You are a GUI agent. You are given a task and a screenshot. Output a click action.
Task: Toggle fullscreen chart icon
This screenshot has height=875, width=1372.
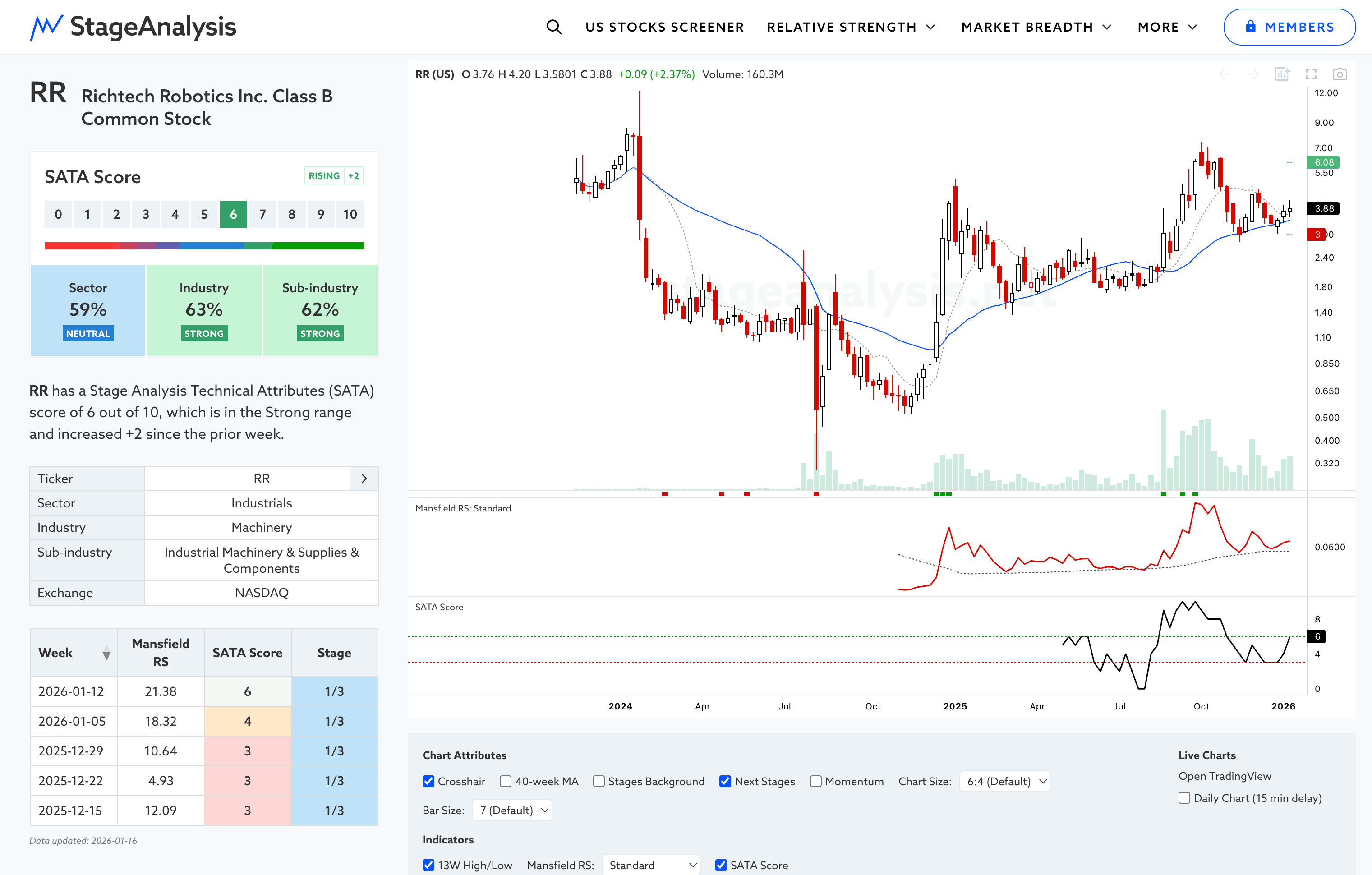[x=1311, y=74]
